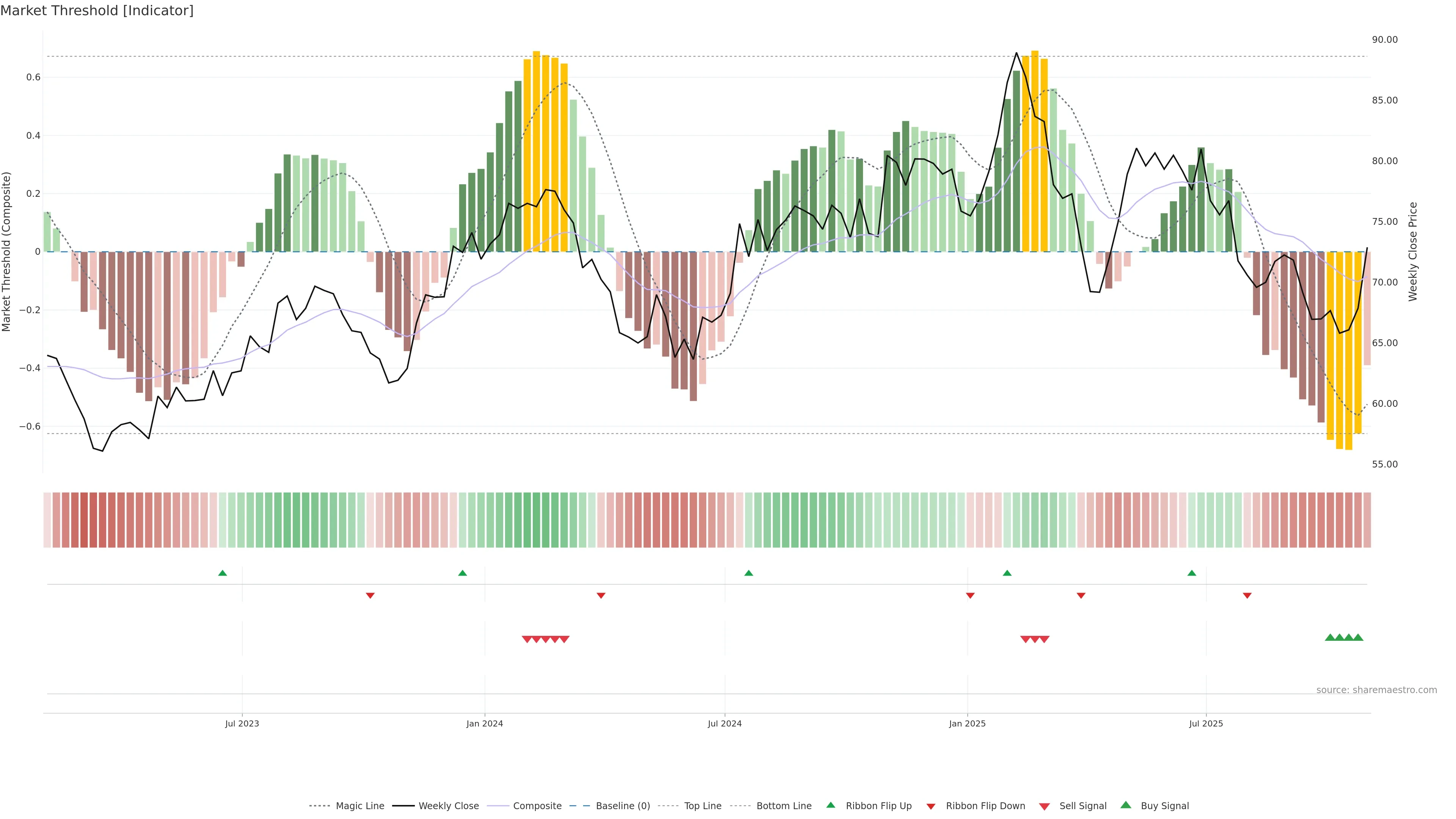Click the red flip-down marker just after Jul 2025
The width and height of the screenshot is (1456, 819).
pyautogui.click(x=1247, y=596)
